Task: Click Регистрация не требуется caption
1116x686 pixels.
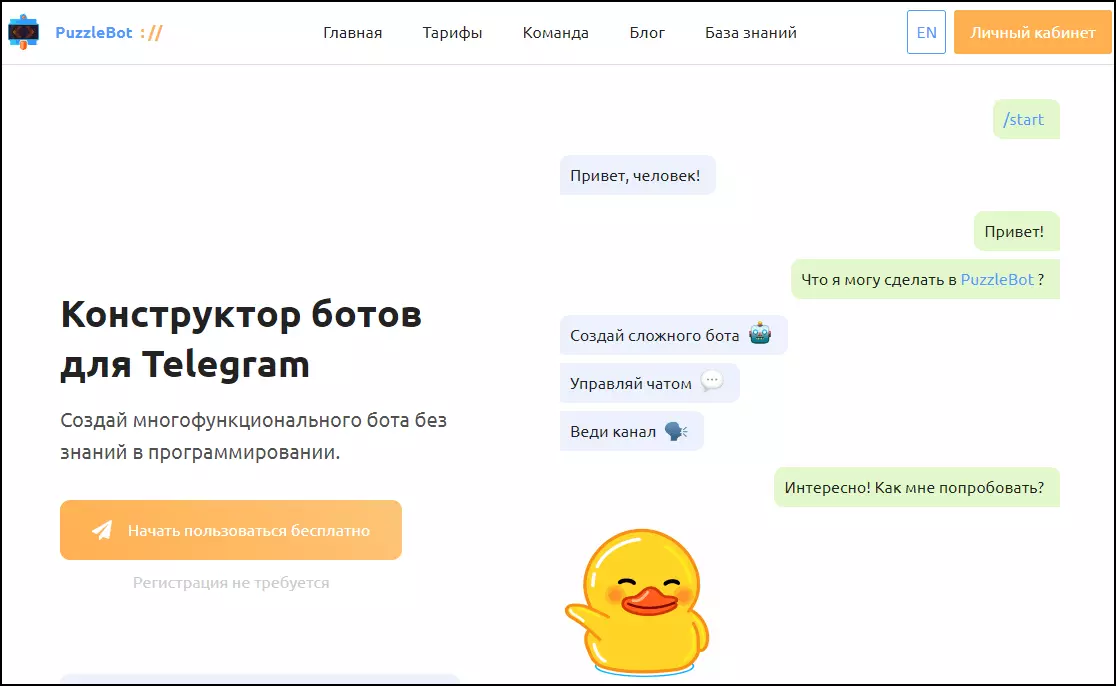Action: [x=231, y=583]
